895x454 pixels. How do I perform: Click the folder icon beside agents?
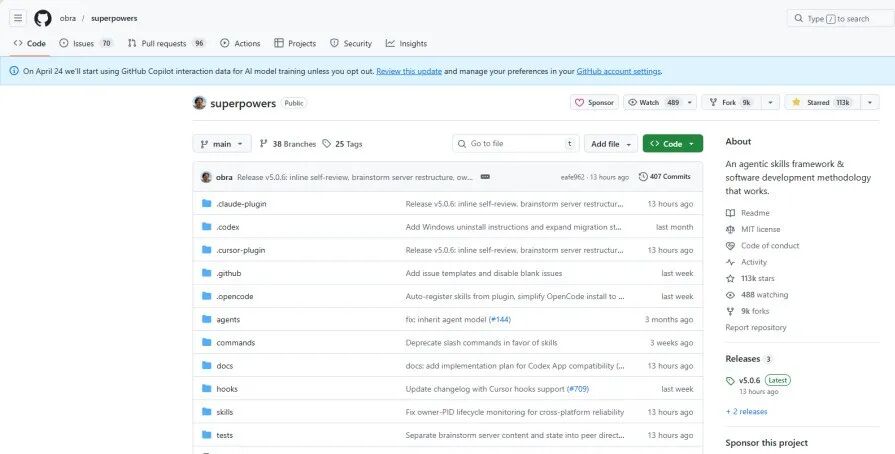[207, 319]
